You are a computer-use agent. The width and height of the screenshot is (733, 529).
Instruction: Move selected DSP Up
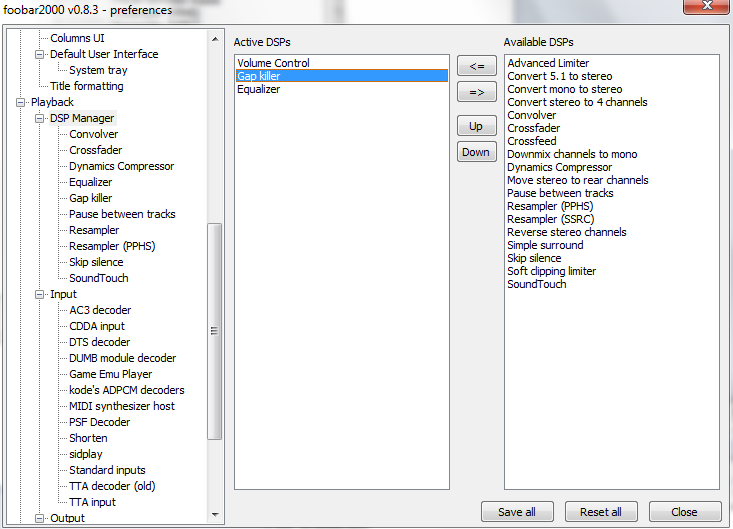tap(477, 126)
